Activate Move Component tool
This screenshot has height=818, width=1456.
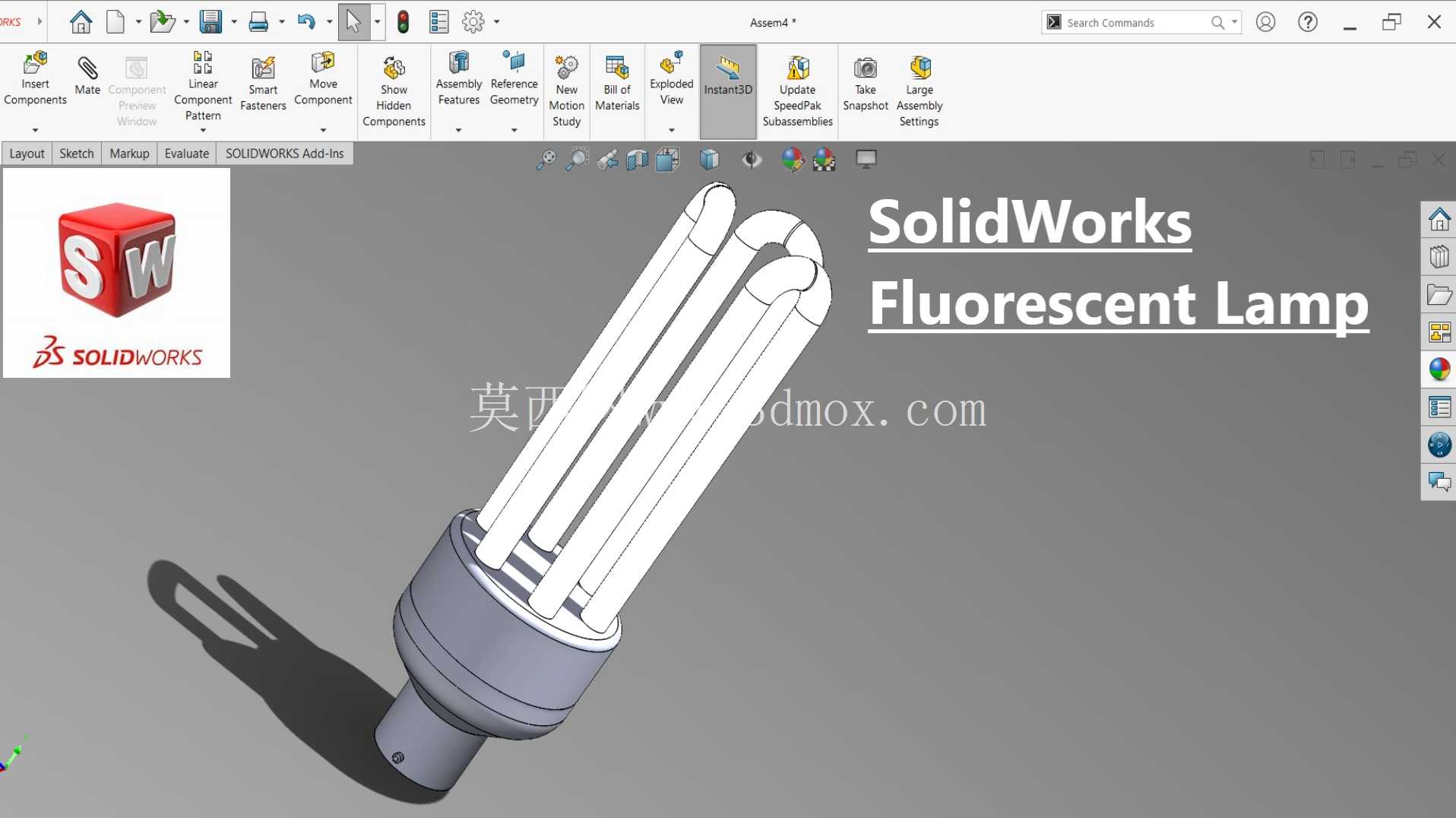point(323,78)
